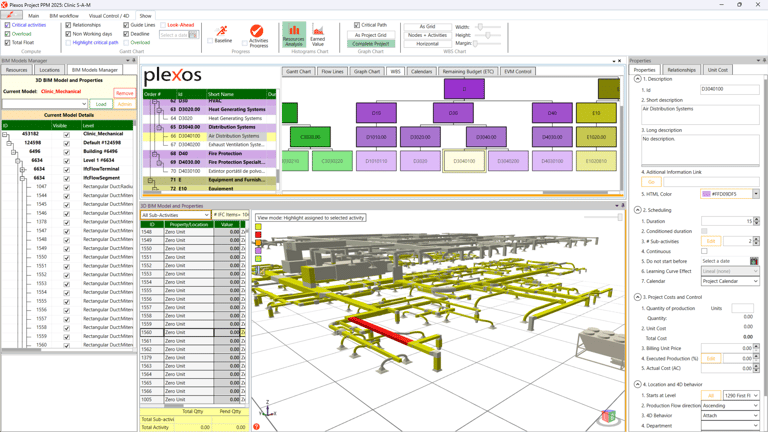Toggle the Continuous checkbox in Scheduling
768x432 pixels.
click(704, 251)
